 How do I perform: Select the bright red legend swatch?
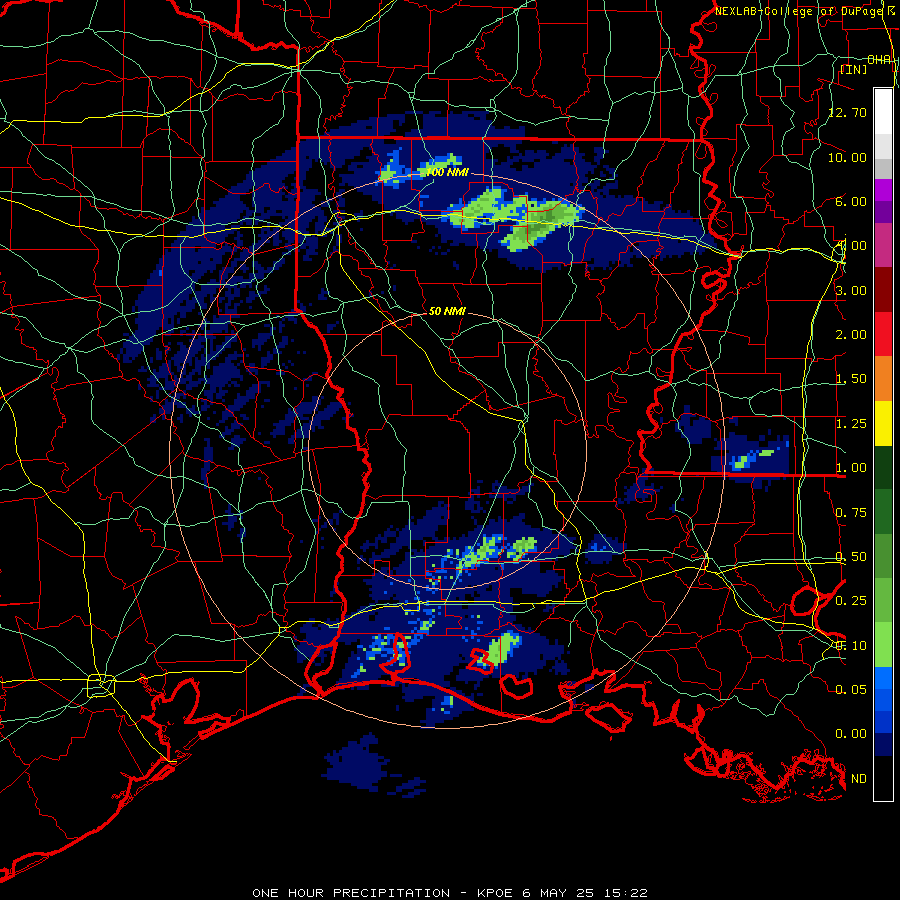[883, 334]
